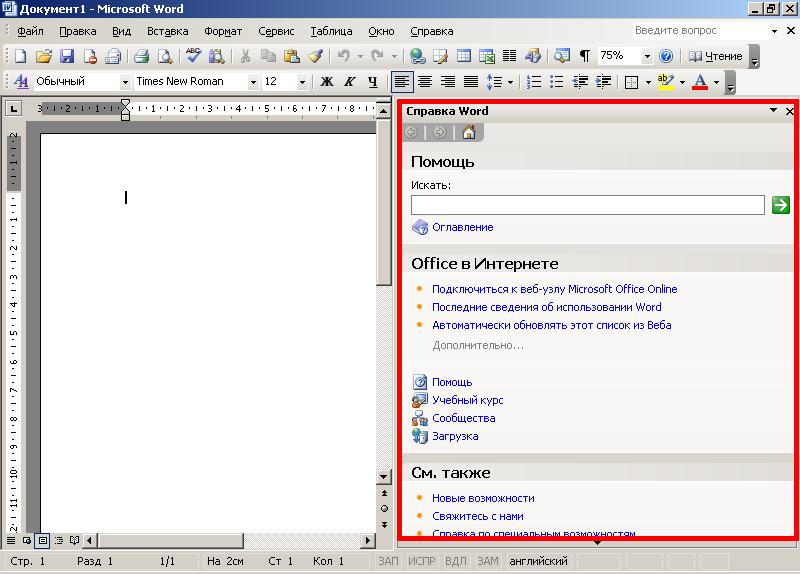
Task: Apply the yellow highlight color
Action: [x=665, y=82]
